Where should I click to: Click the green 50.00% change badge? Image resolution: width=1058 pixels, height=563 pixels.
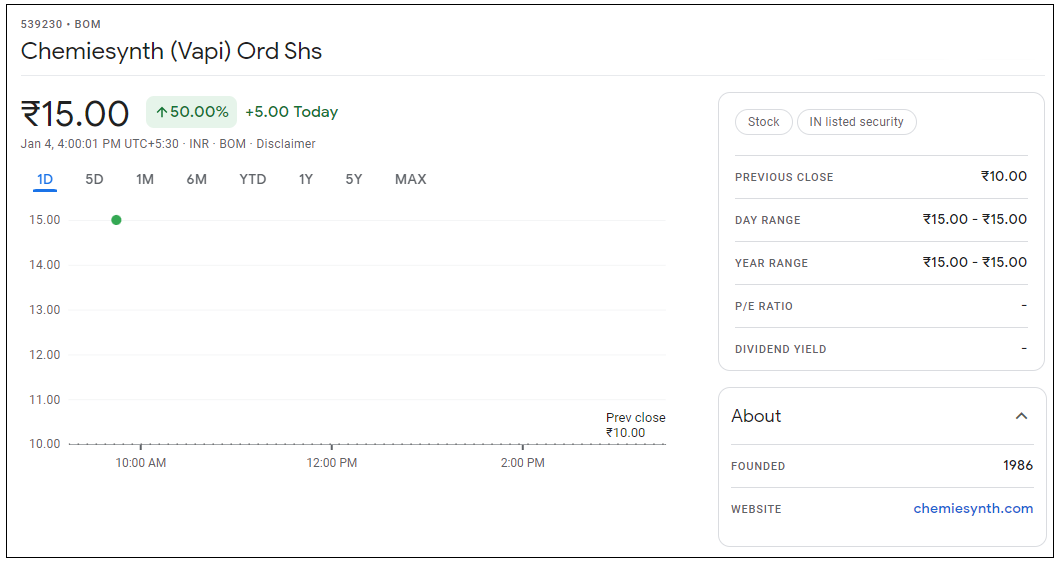[192, 112]
